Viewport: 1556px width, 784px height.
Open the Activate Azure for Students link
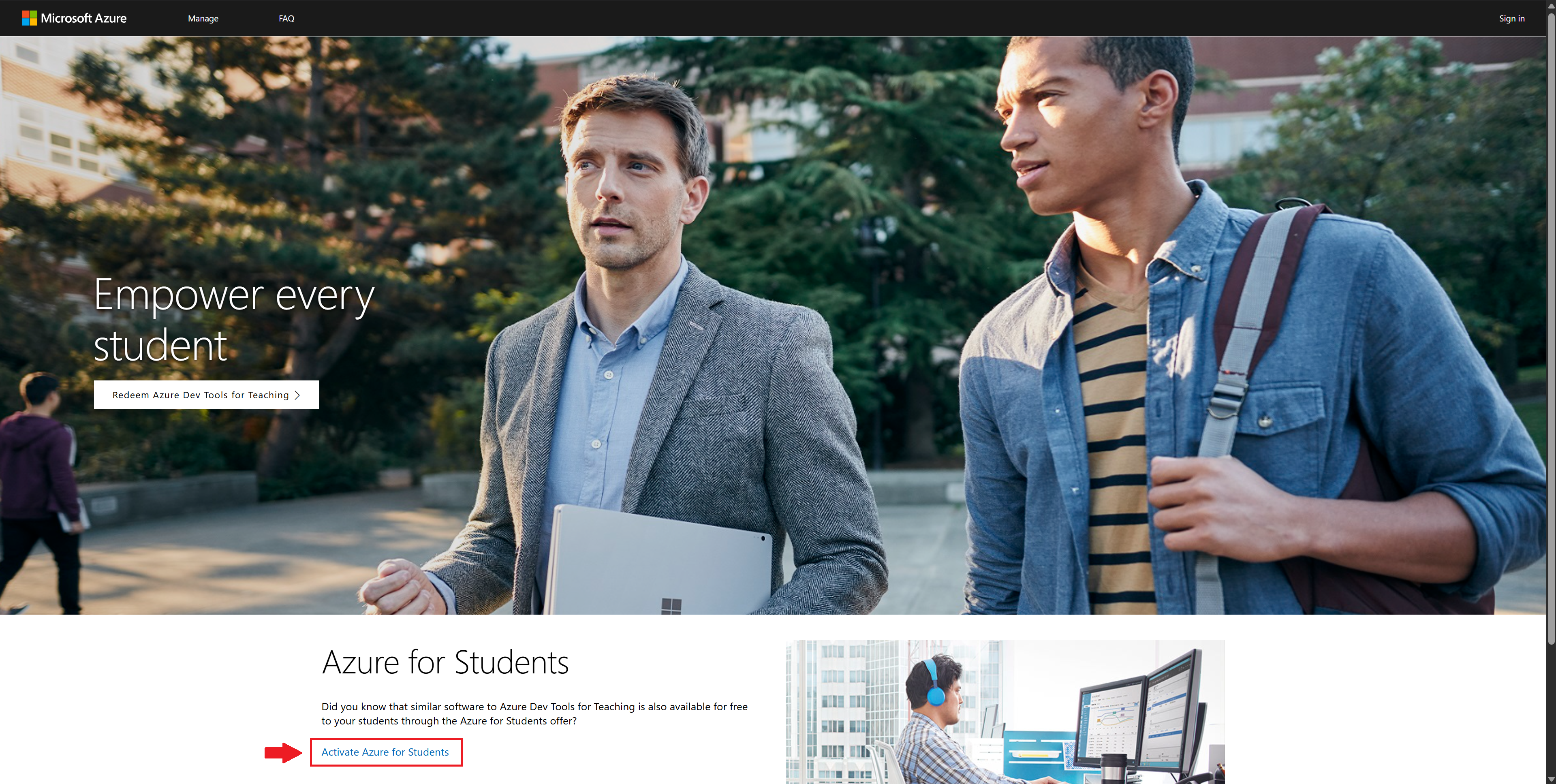[x=385, y=752]
